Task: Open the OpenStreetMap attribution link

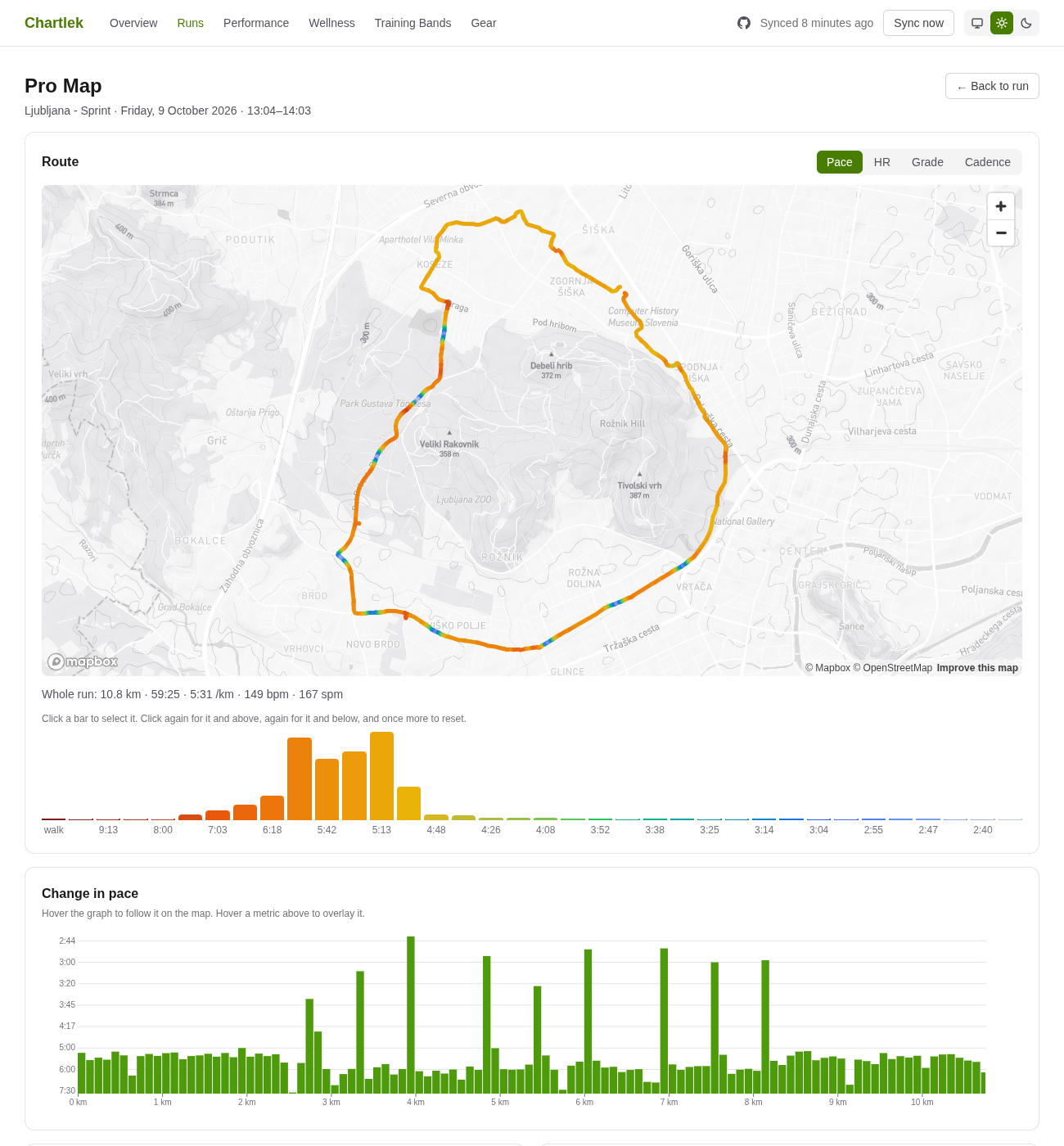Action: [x=893, y=668]
